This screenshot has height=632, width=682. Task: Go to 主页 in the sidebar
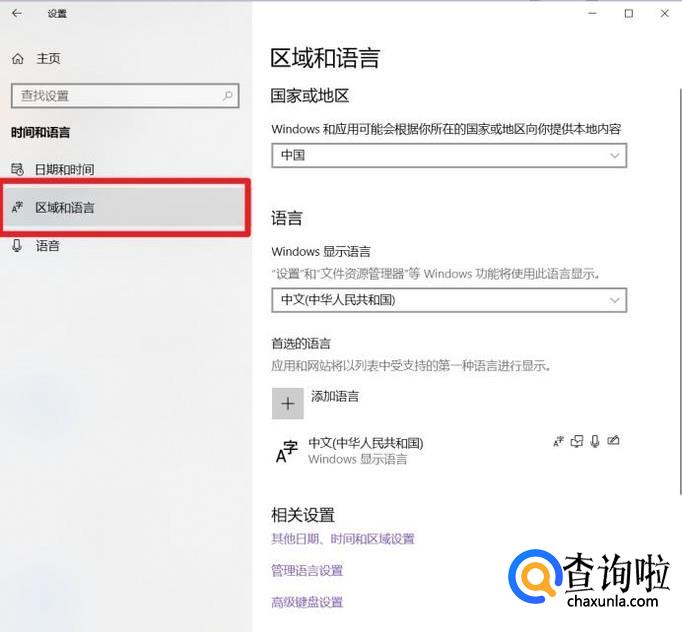[x=48, y=58]
